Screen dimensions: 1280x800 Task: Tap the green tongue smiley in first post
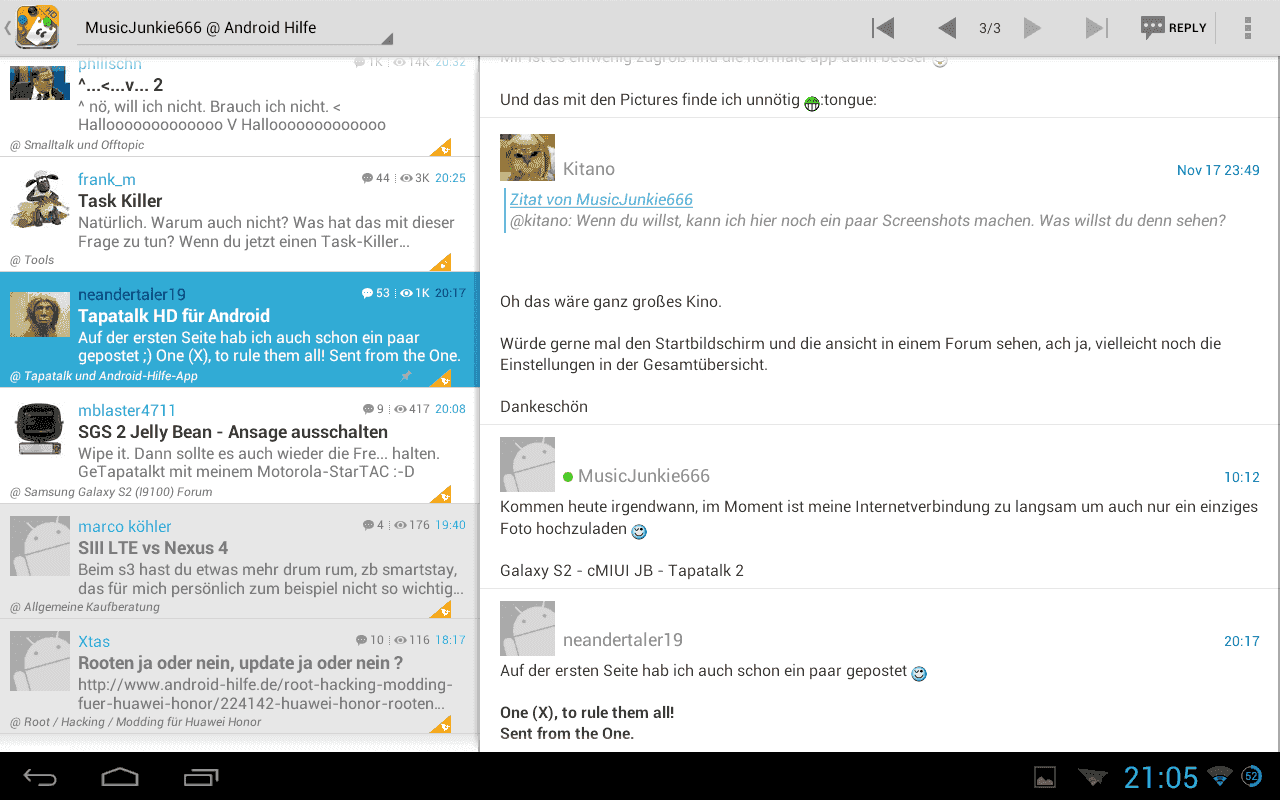[812, 103]
